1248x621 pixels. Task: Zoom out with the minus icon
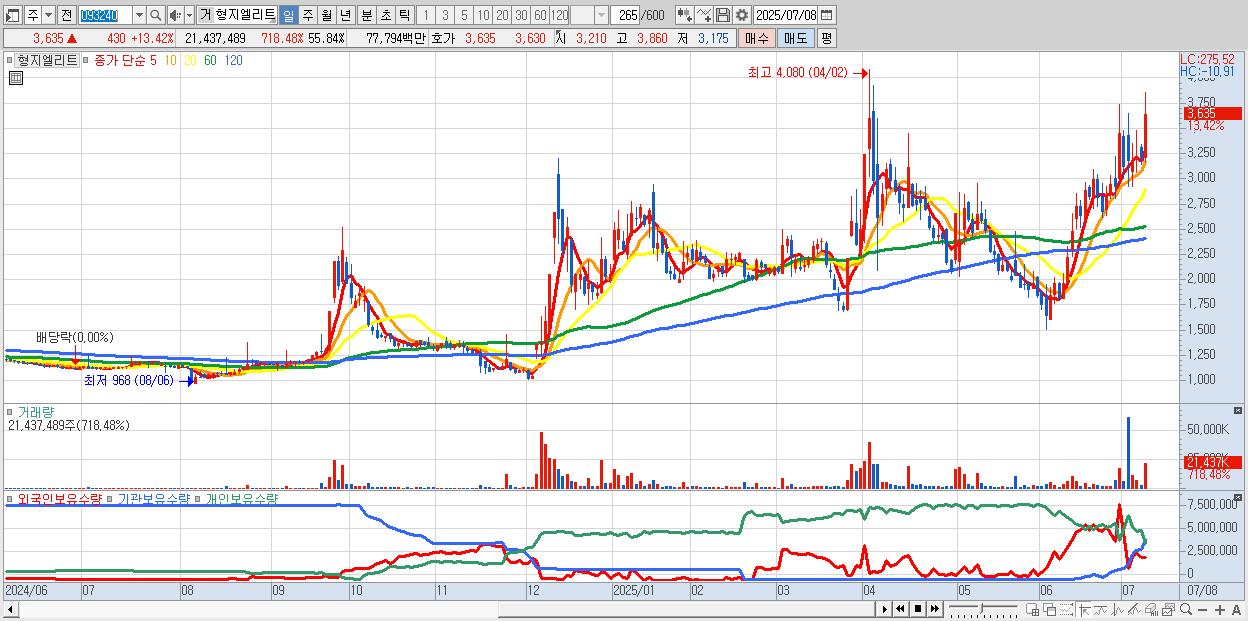click(x=1203, y=609)
